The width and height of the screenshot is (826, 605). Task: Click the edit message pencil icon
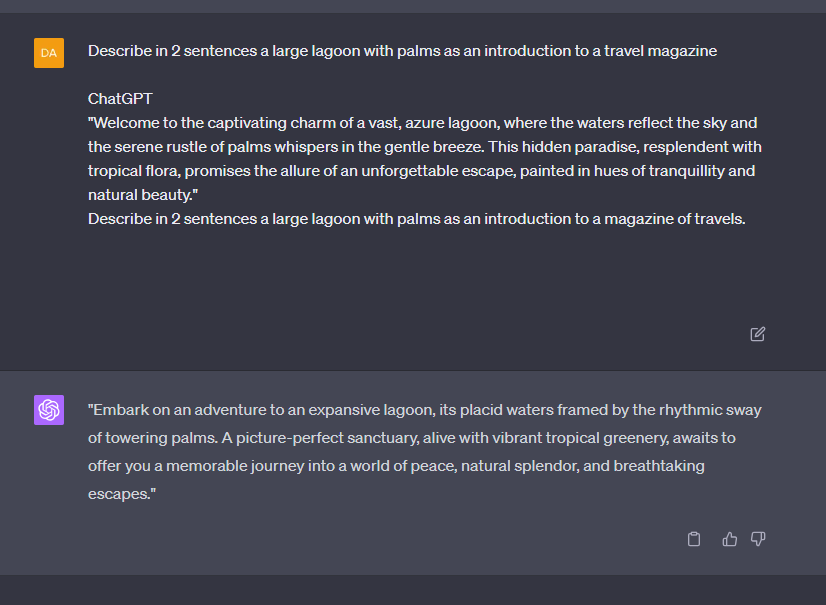[x=758, y=334]
